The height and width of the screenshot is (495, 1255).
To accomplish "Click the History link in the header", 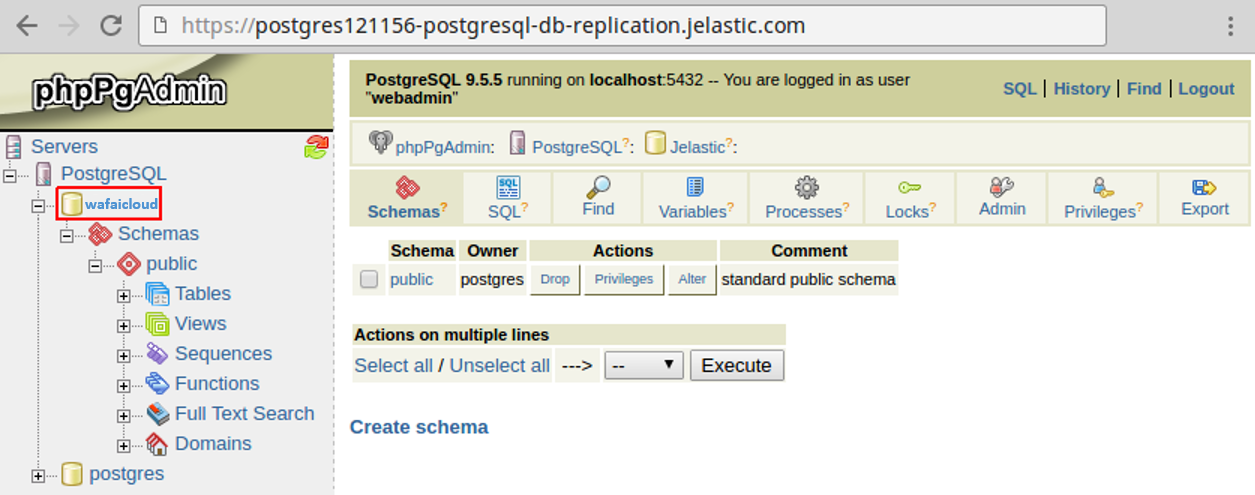I will (1081, 89).
